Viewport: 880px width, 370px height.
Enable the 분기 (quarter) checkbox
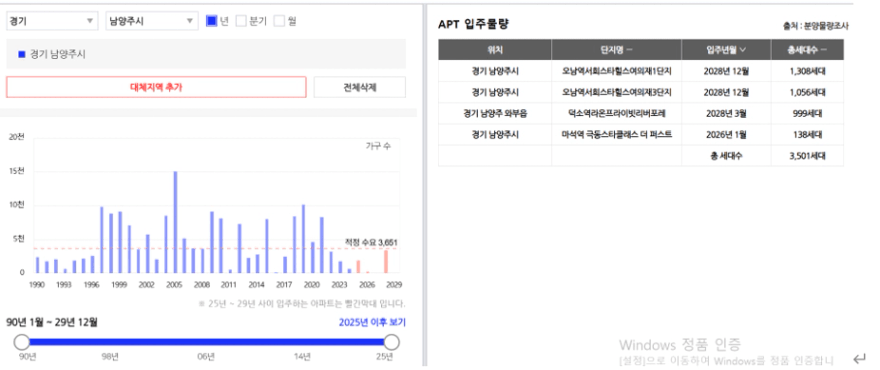coord(241,21)
